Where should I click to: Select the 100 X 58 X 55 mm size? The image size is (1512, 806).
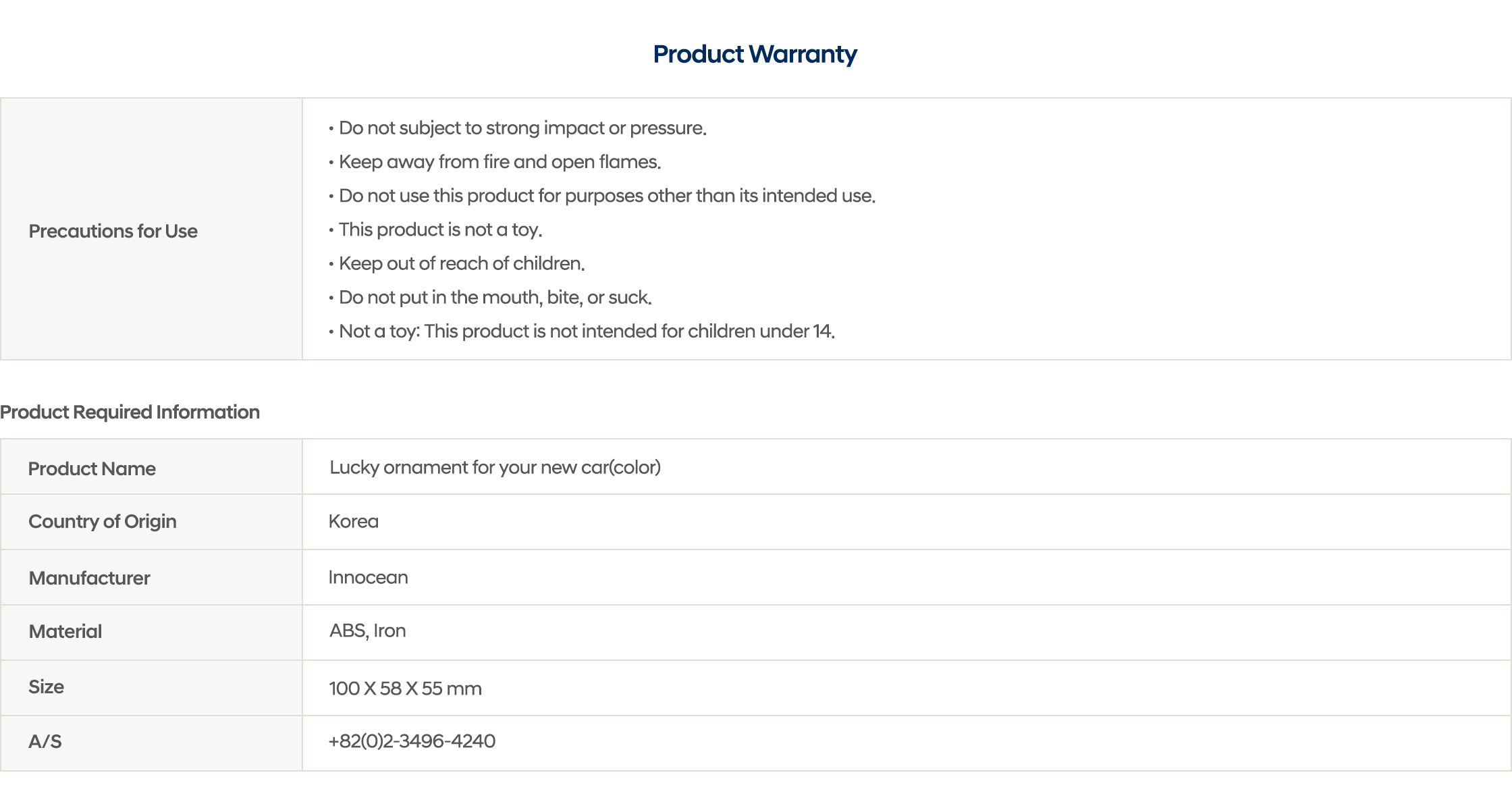[405, 689]
